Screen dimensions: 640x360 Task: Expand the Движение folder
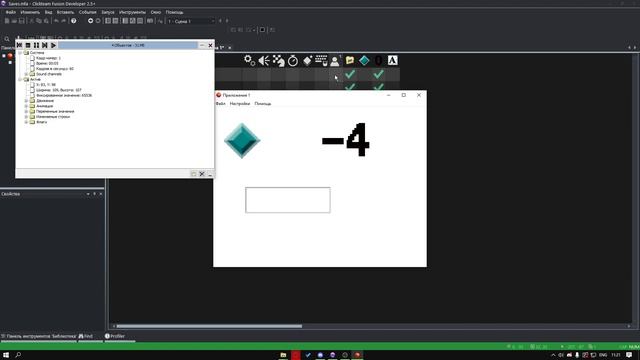point(26,100)
